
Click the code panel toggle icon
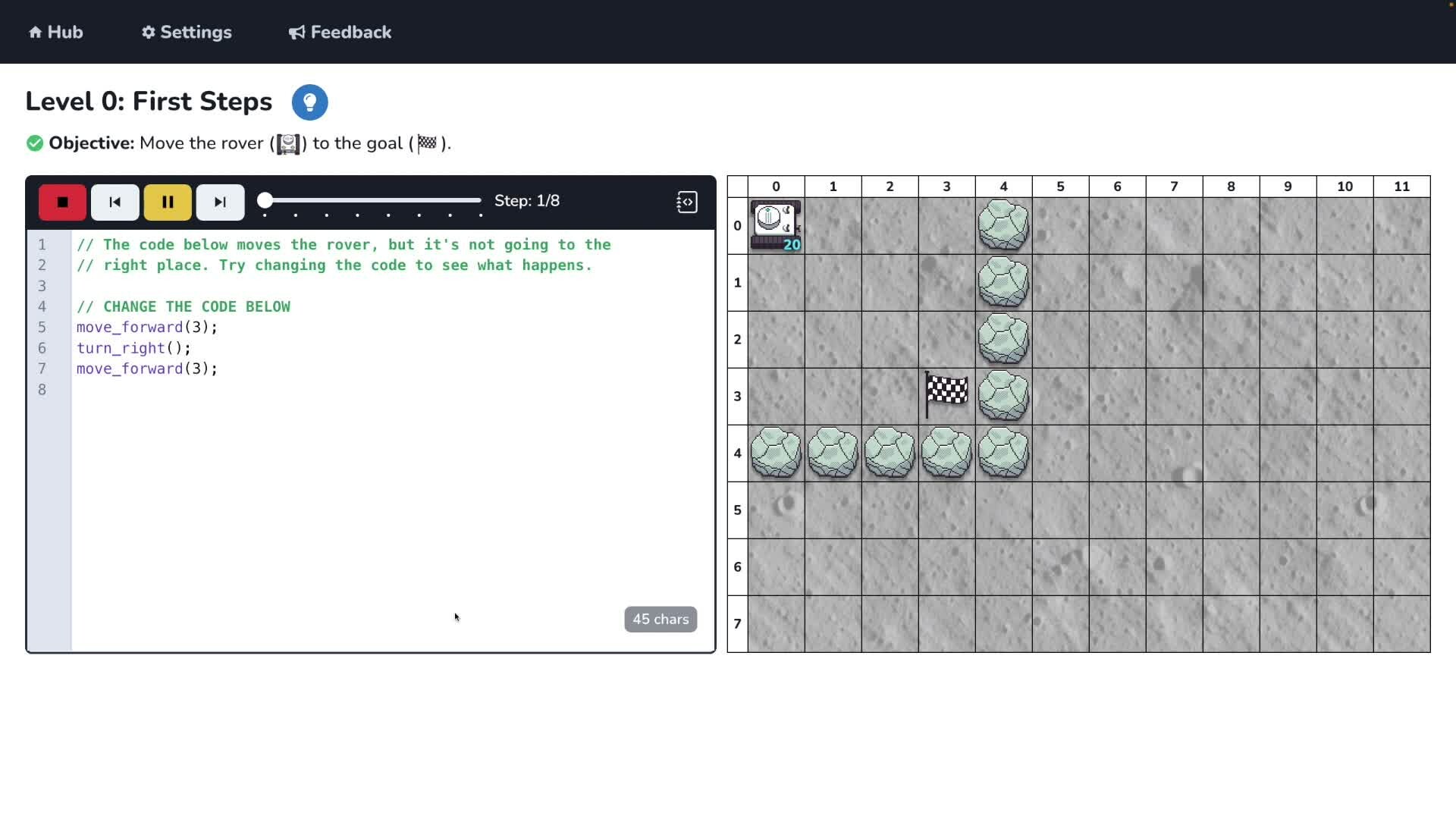[686, 202]
